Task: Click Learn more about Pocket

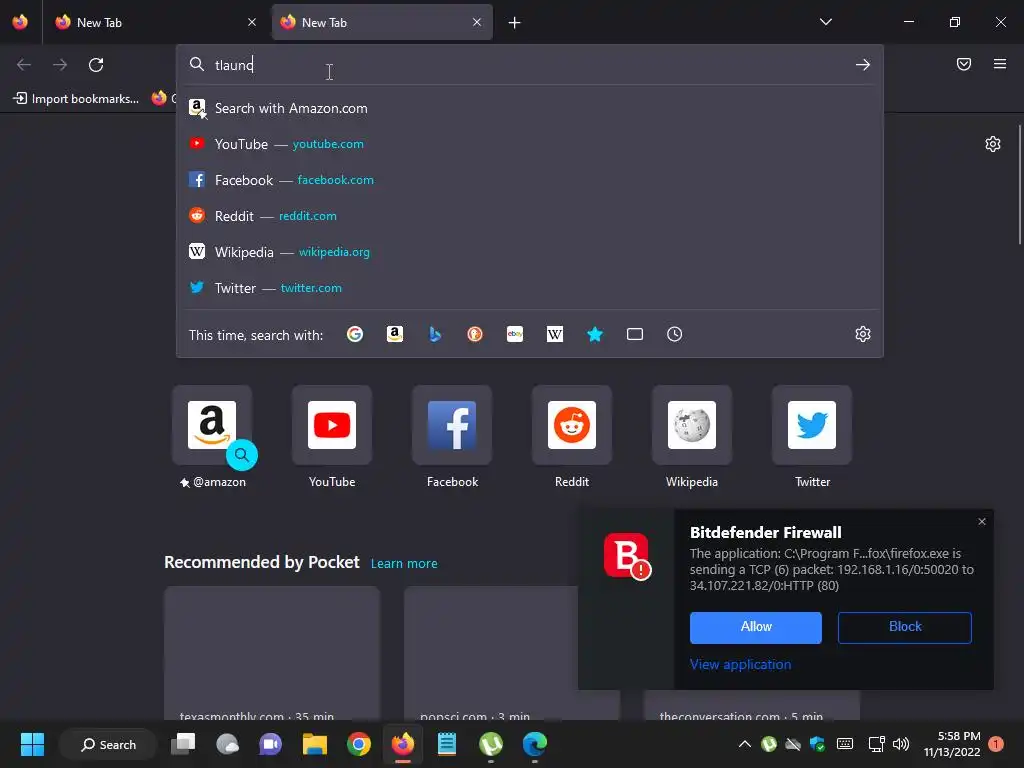Action: (x=404, y=564)
